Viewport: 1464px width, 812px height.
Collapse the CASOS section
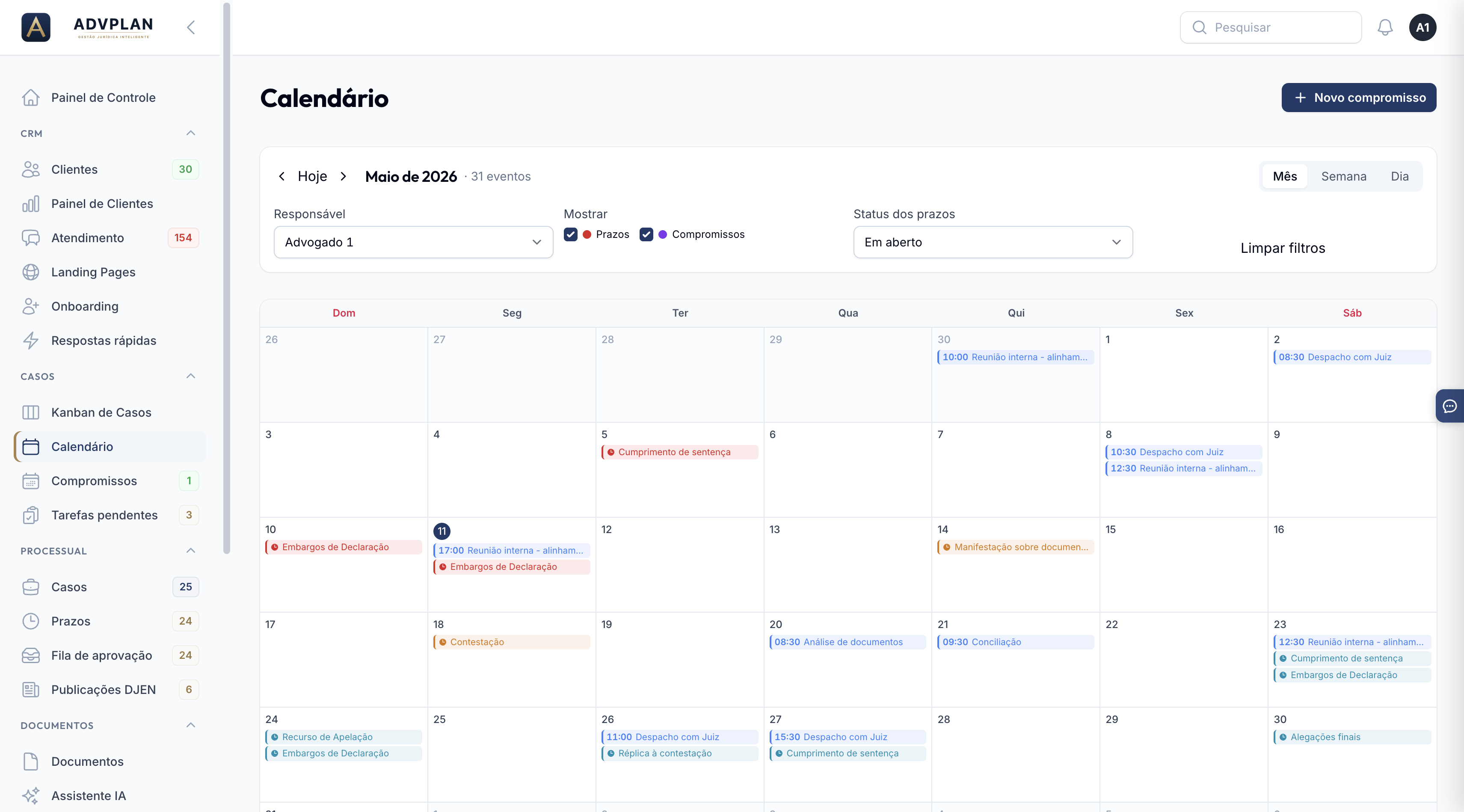191,376
